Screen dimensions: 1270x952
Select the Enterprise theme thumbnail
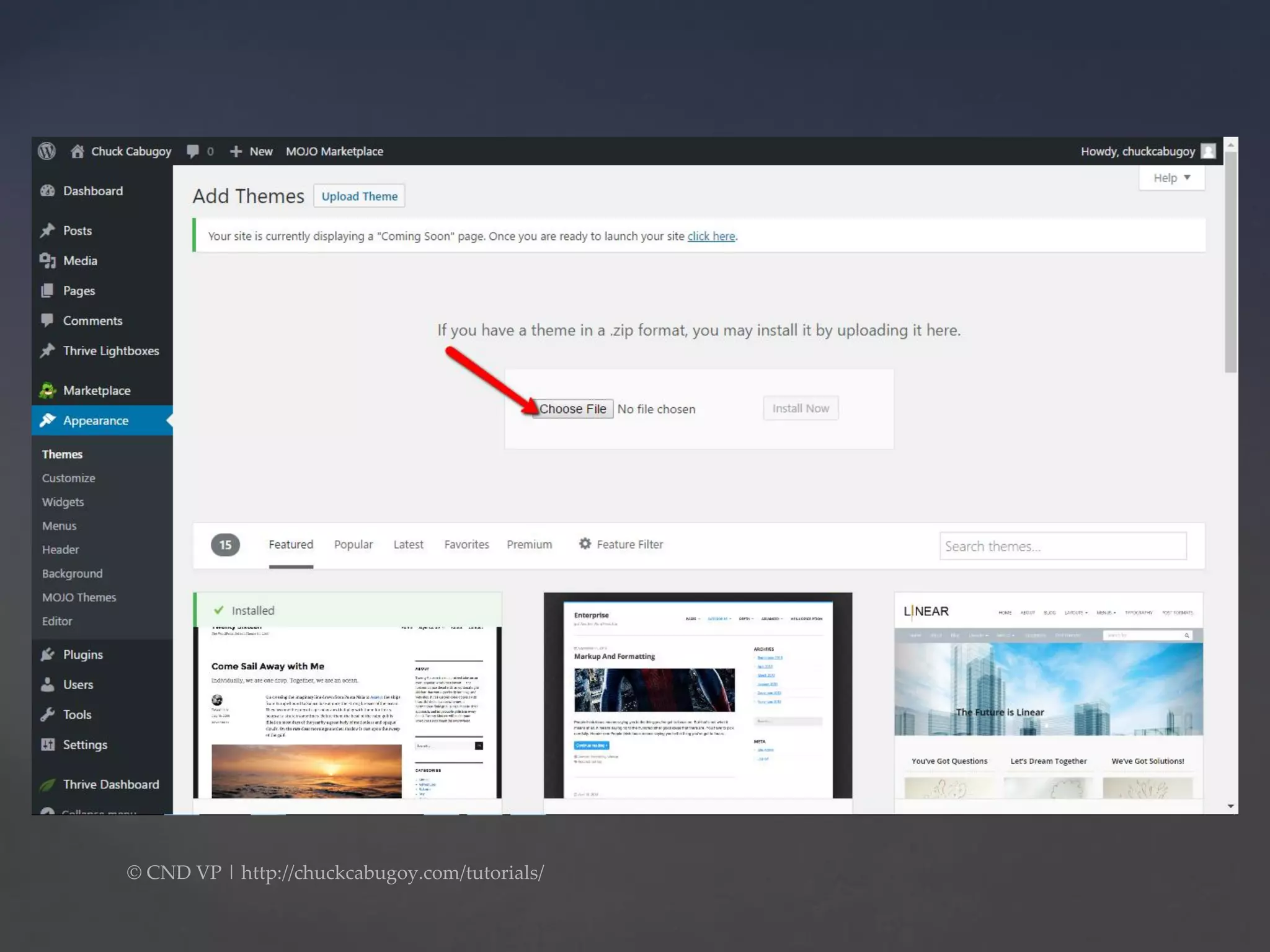[x=698, y=695]
